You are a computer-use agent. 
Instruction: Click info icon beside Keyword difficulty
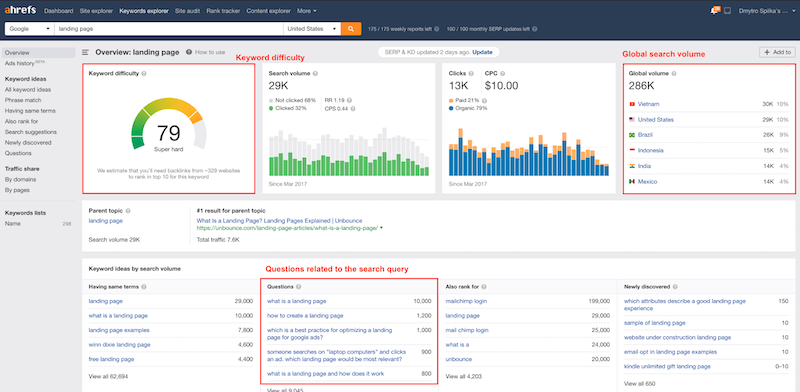144,74
